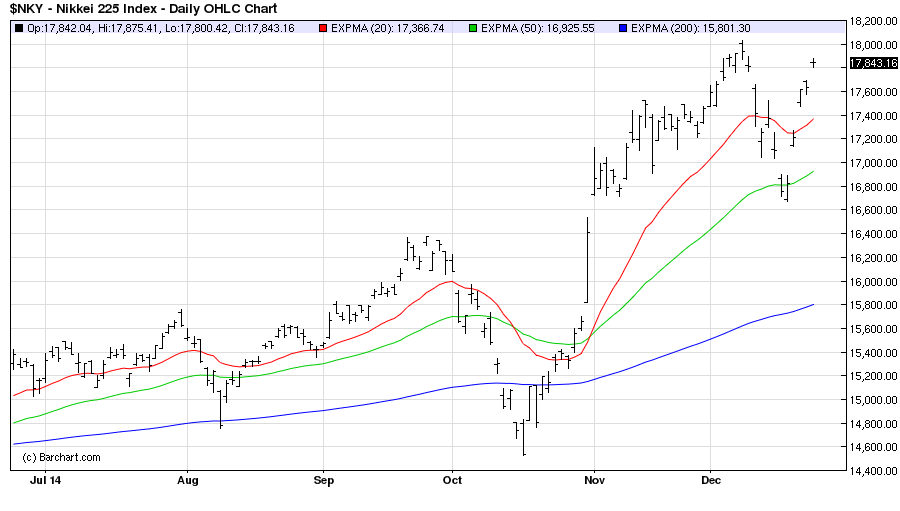
Task: Click the 14,600.00 price axis label
Action: coord(873,447)
